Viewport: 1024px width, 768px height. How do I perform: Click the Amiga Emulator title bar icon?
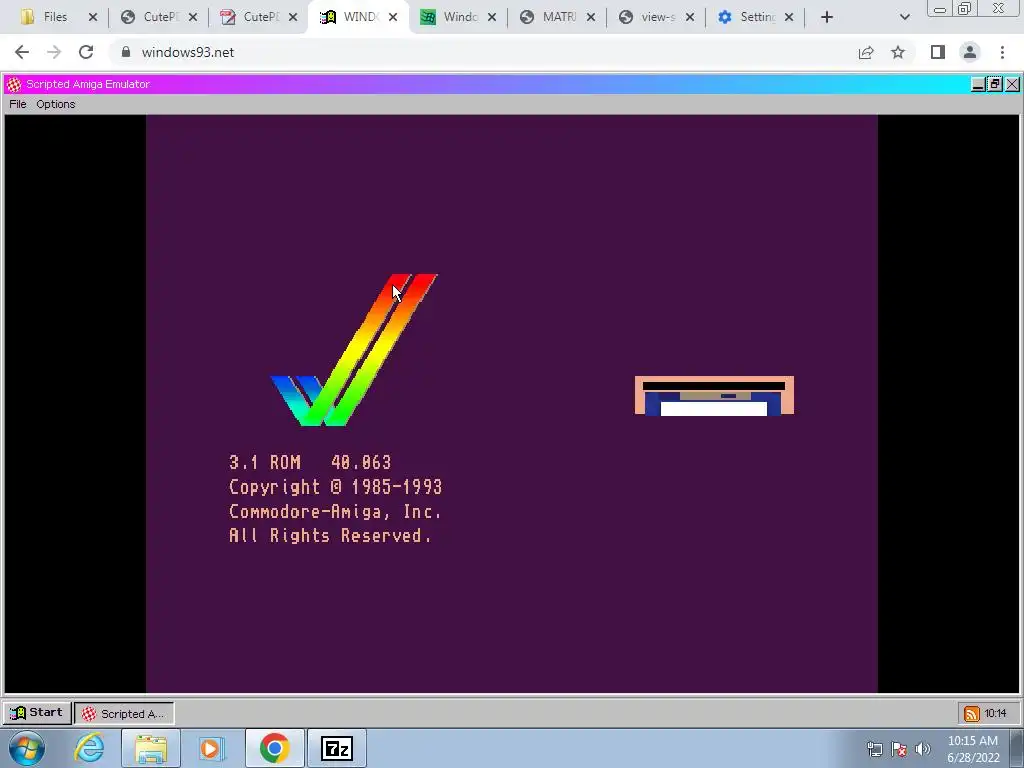point(14,84)
